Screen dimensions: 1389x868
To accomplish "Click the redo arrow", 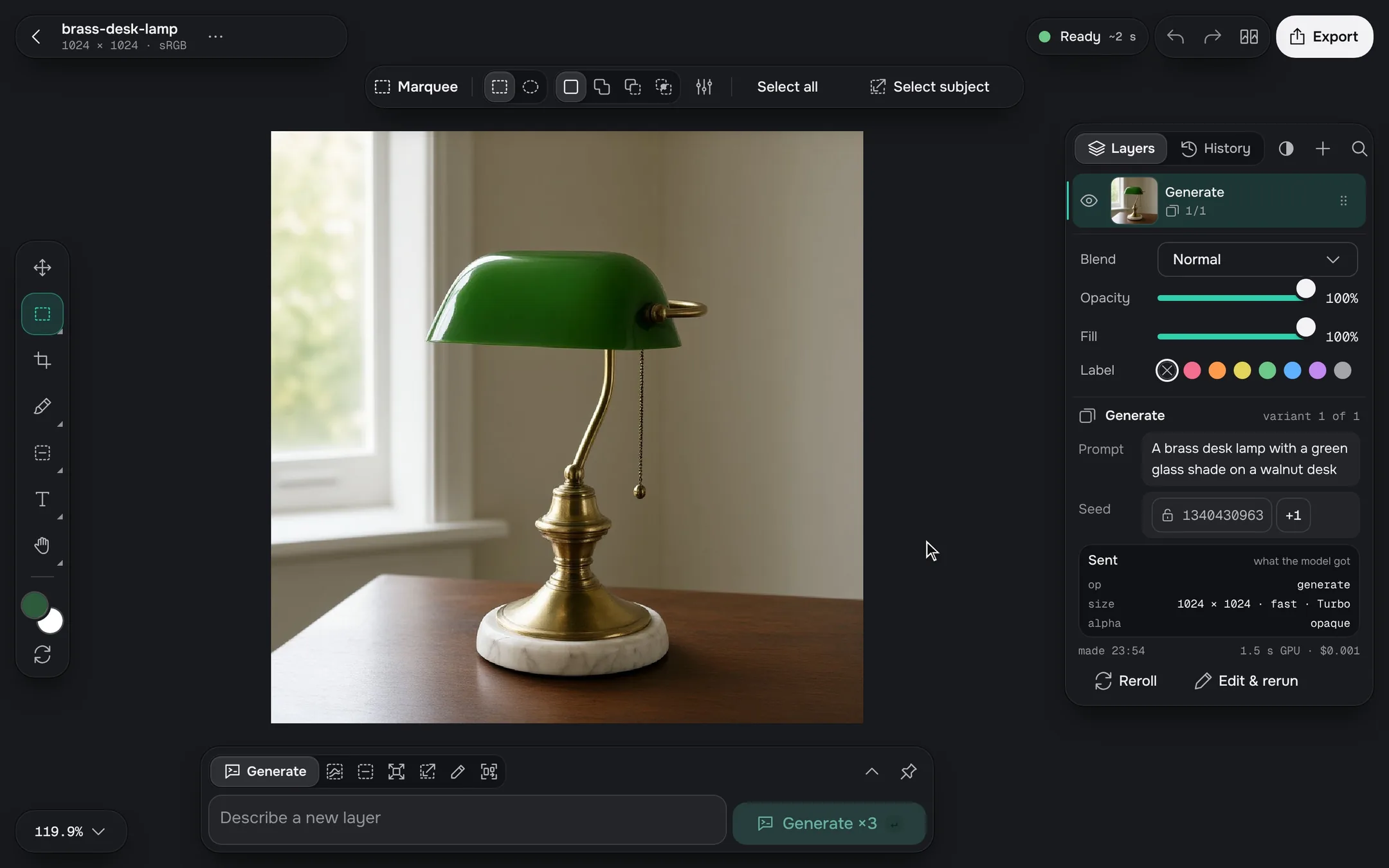I will (x=1212, y=37).
